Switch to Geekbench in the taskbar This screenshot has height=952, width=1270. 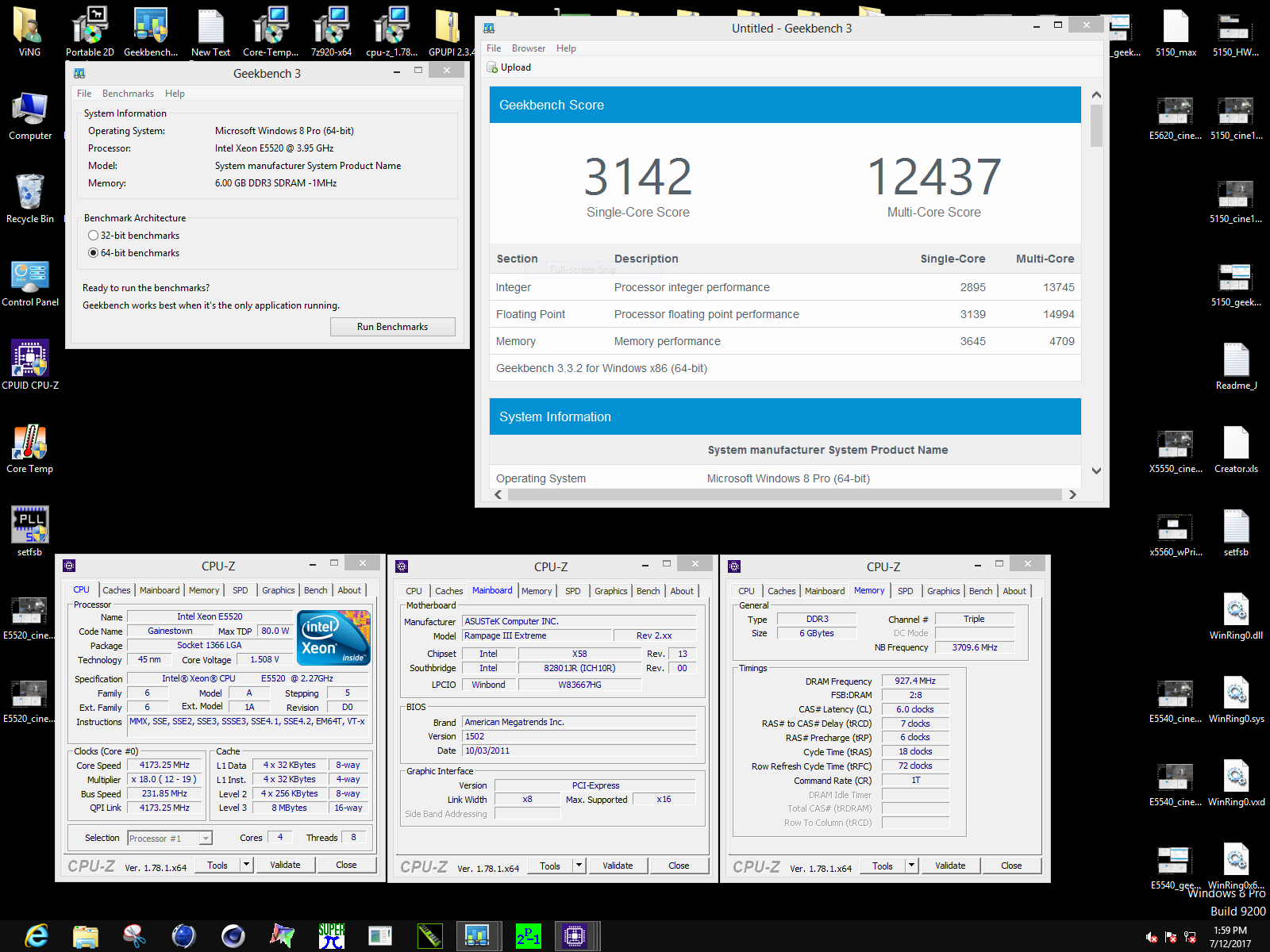tap(477, 936)
